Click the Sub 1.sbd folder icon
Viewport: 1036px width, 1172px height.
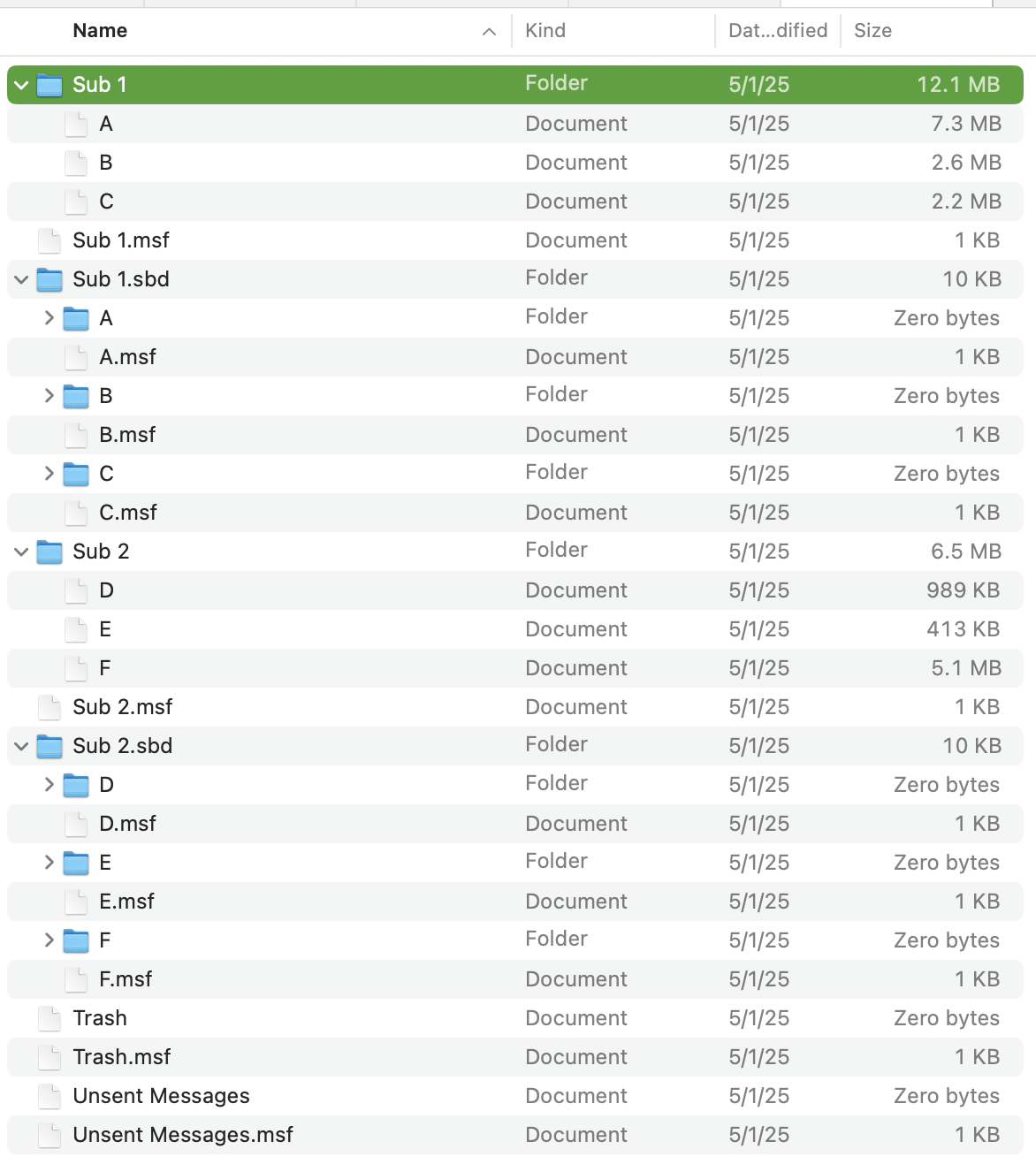click(50, 279)
